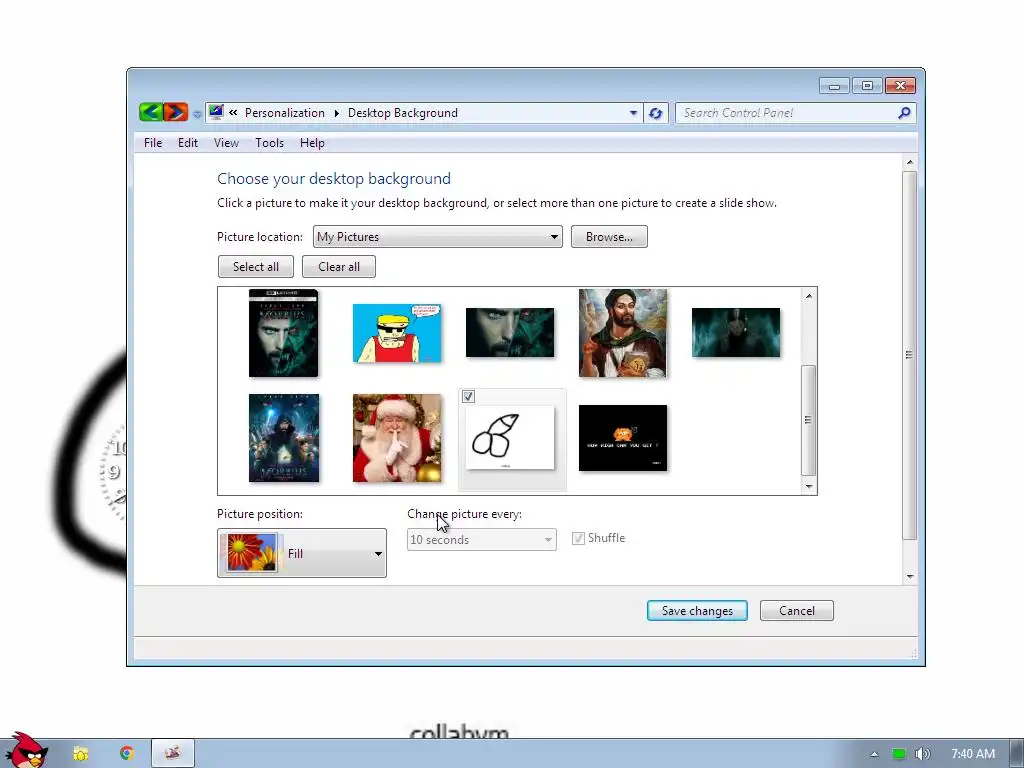Maximize the Desktop Background window
This screenshot has width=1024, height=768.
click(x=867, y=86)
